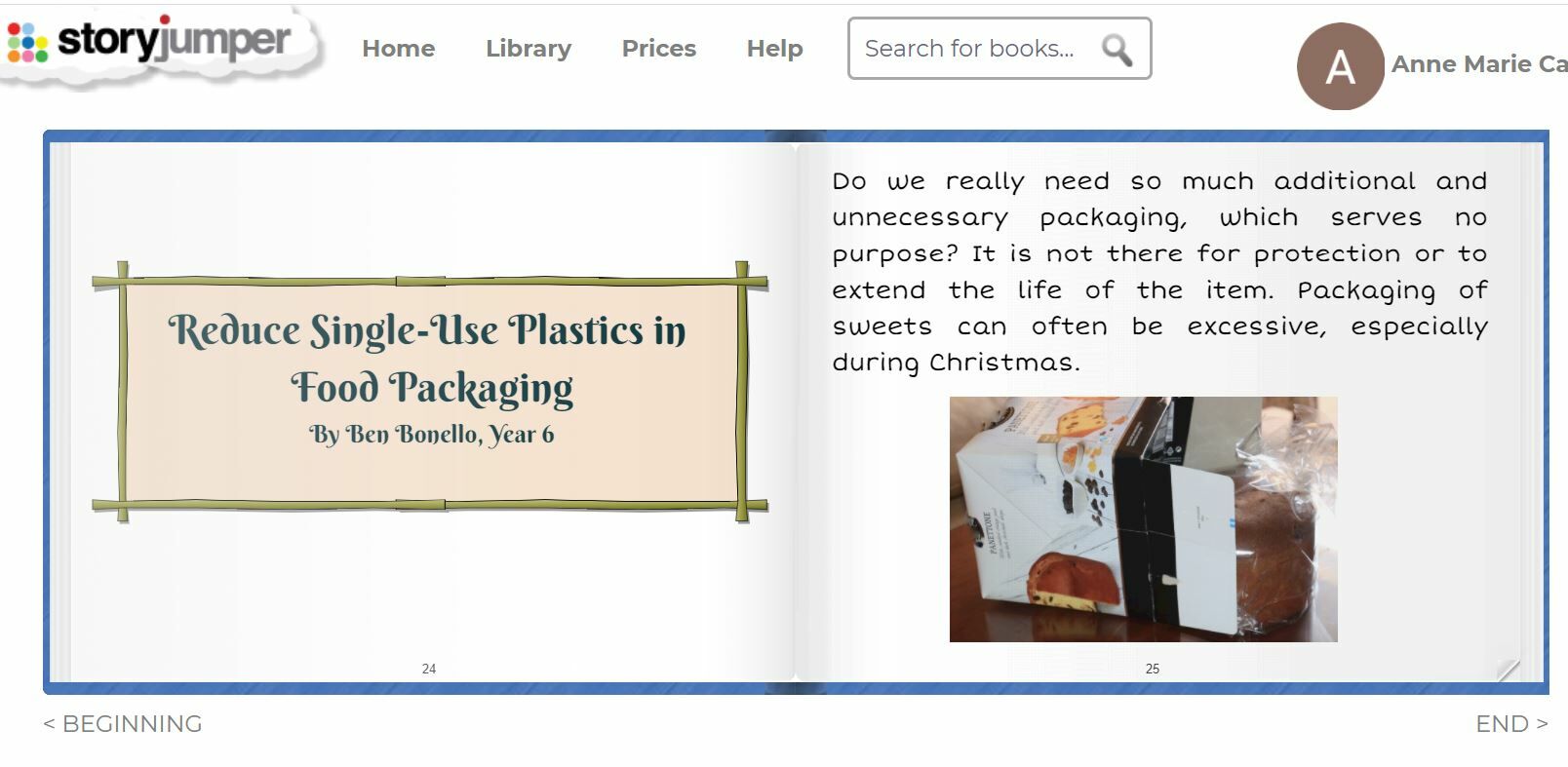The height and width of the screenshot is (767, 1568).
Task: Click the Search for books field
Action: [x=1000, y=49]
